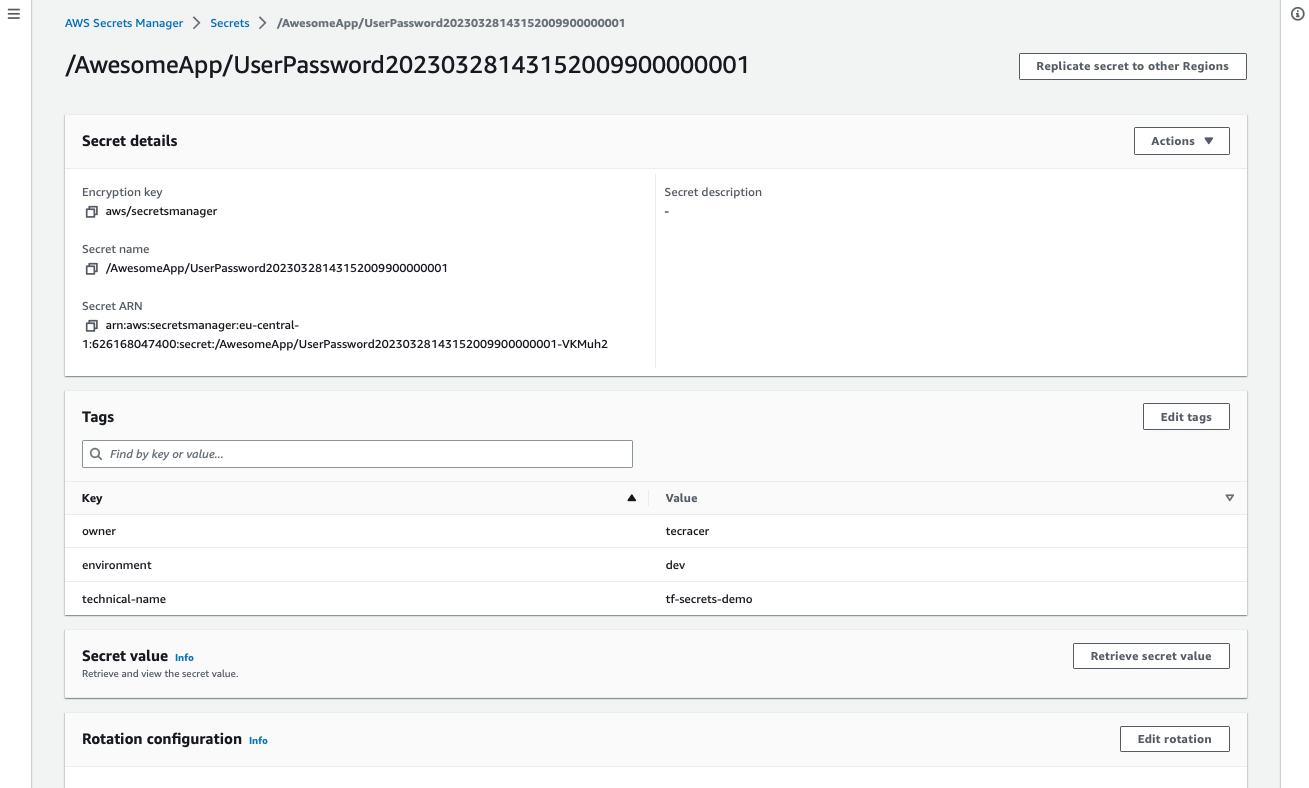Image resolution: width=1309 pixels, height=788 pixels.
Task: Open Info link beside Secret value
Action: click(x=184, y=658)
